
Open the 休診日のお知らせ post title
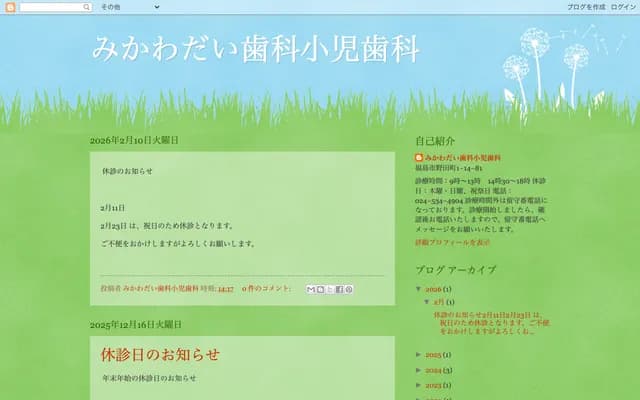click(x=160, y=354)
